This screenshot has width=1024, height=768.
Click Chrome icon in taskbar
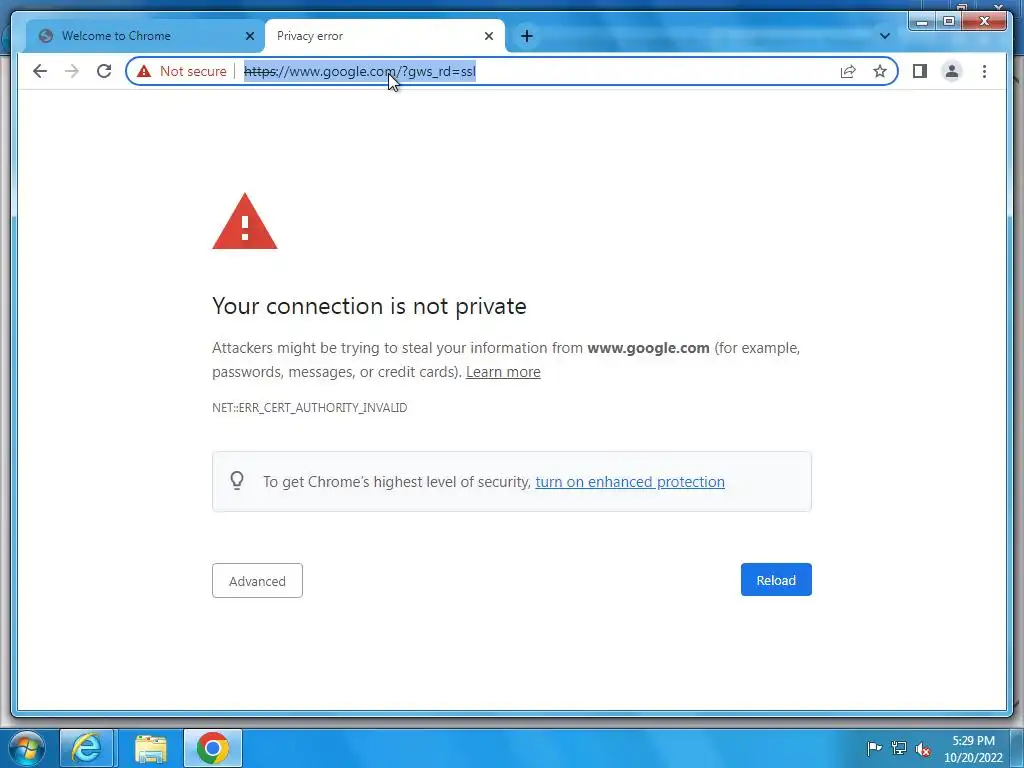tap(213, 748)
